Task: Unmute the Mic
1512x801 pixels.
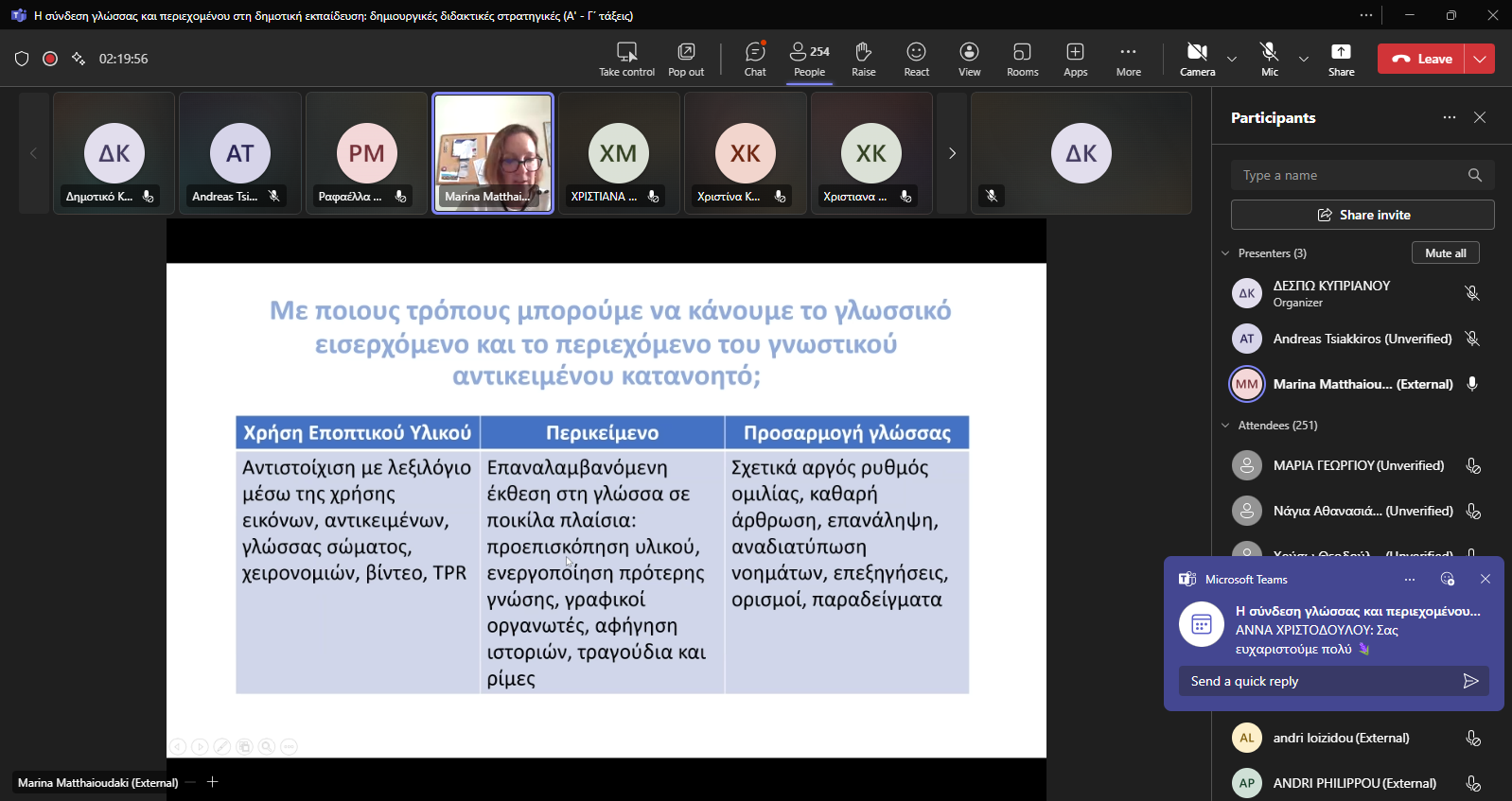Action: click(x=1269, y=59)
